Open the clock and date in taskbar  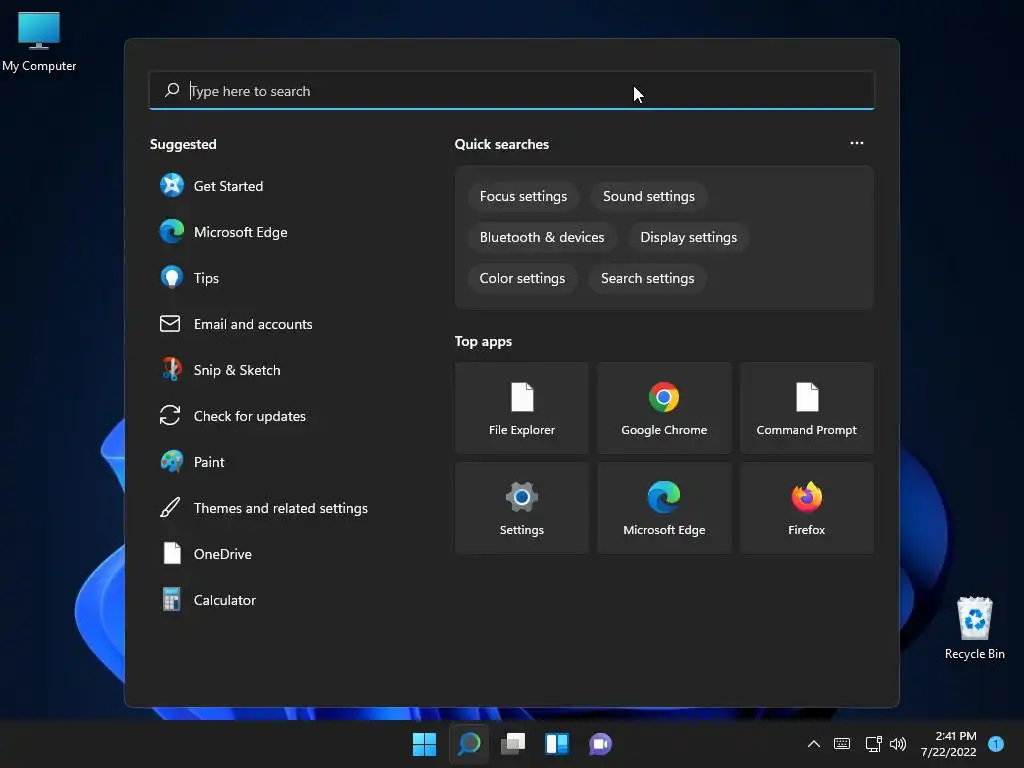coord(949,744)
